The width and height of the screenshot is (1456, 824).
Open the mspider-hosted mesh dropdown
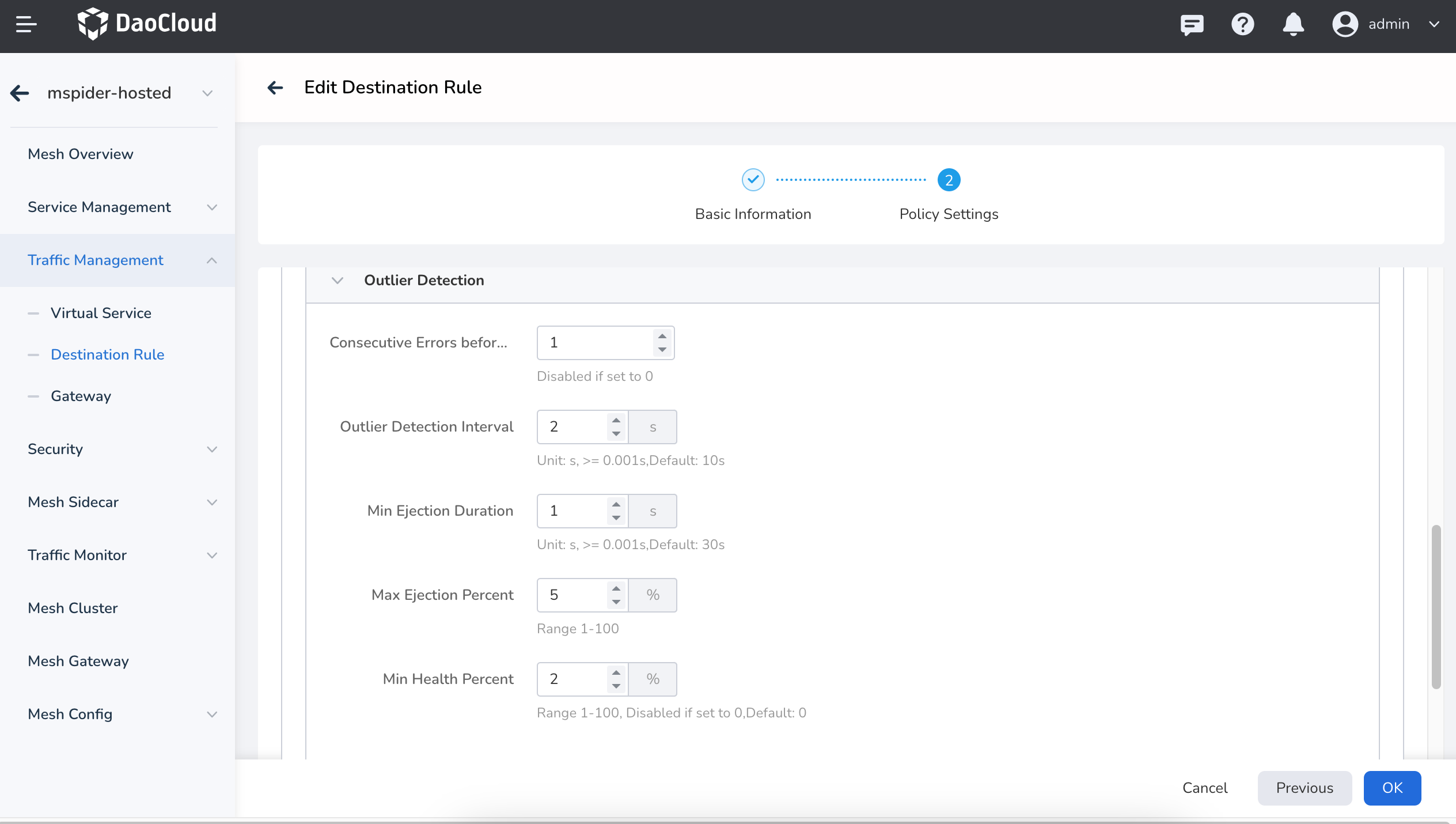point(207,93)
